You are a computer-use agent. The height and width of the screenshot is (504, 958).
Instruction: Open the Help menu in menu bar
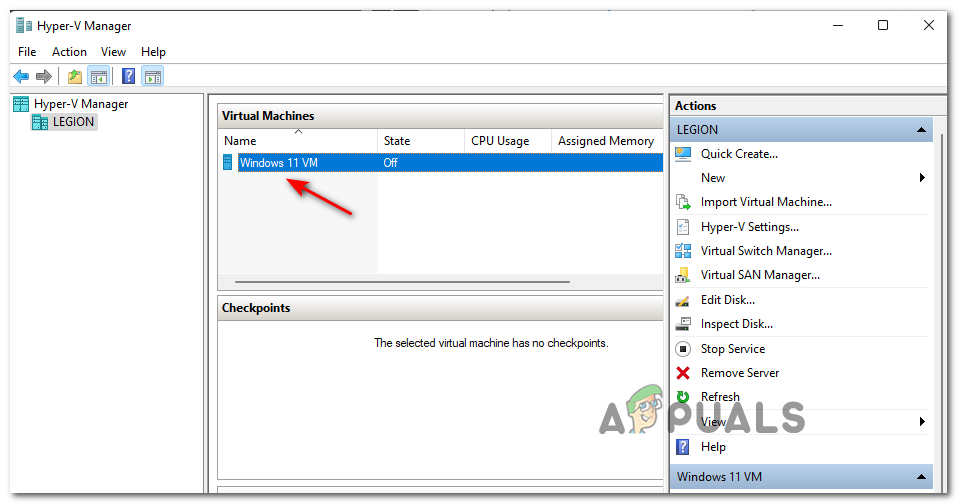pos(153,52)
